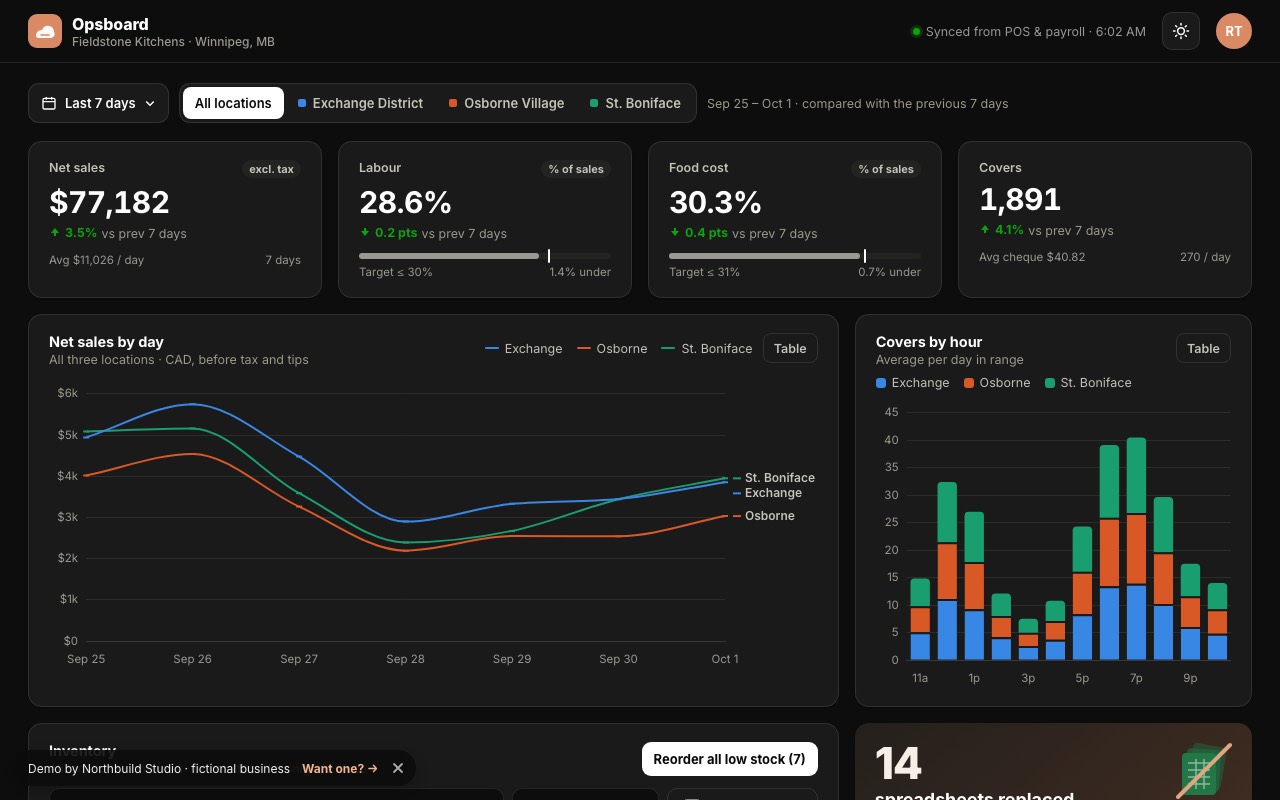Toggle Exchange in Covers by hour legend

pos(912,382)
